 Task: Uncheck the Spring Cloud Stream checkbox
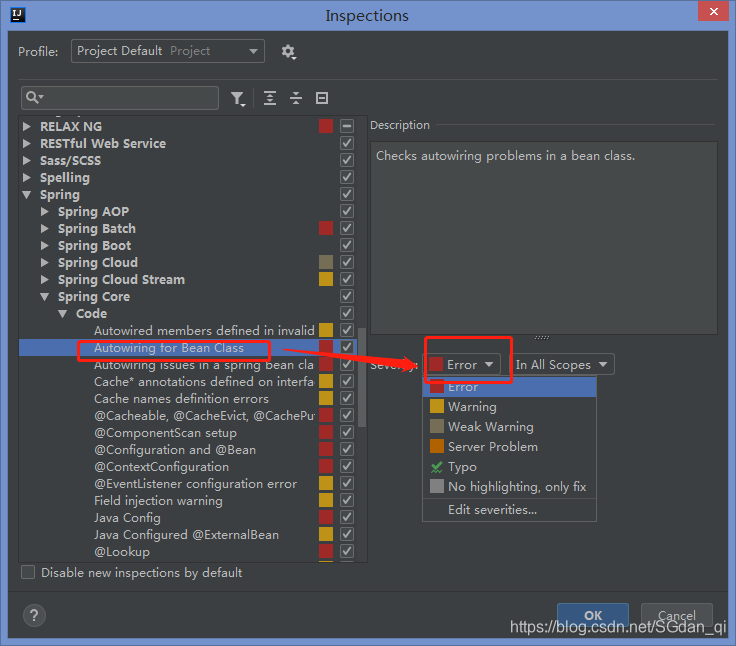[x=347, y=279]
